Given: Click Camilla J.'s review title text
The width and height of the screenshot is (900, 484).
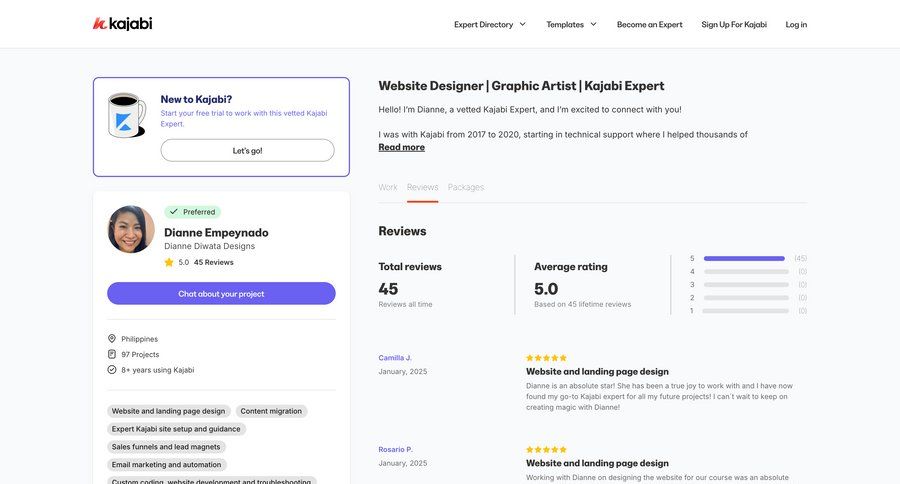Looking at the screenshot, I should (x=598, y=371).
